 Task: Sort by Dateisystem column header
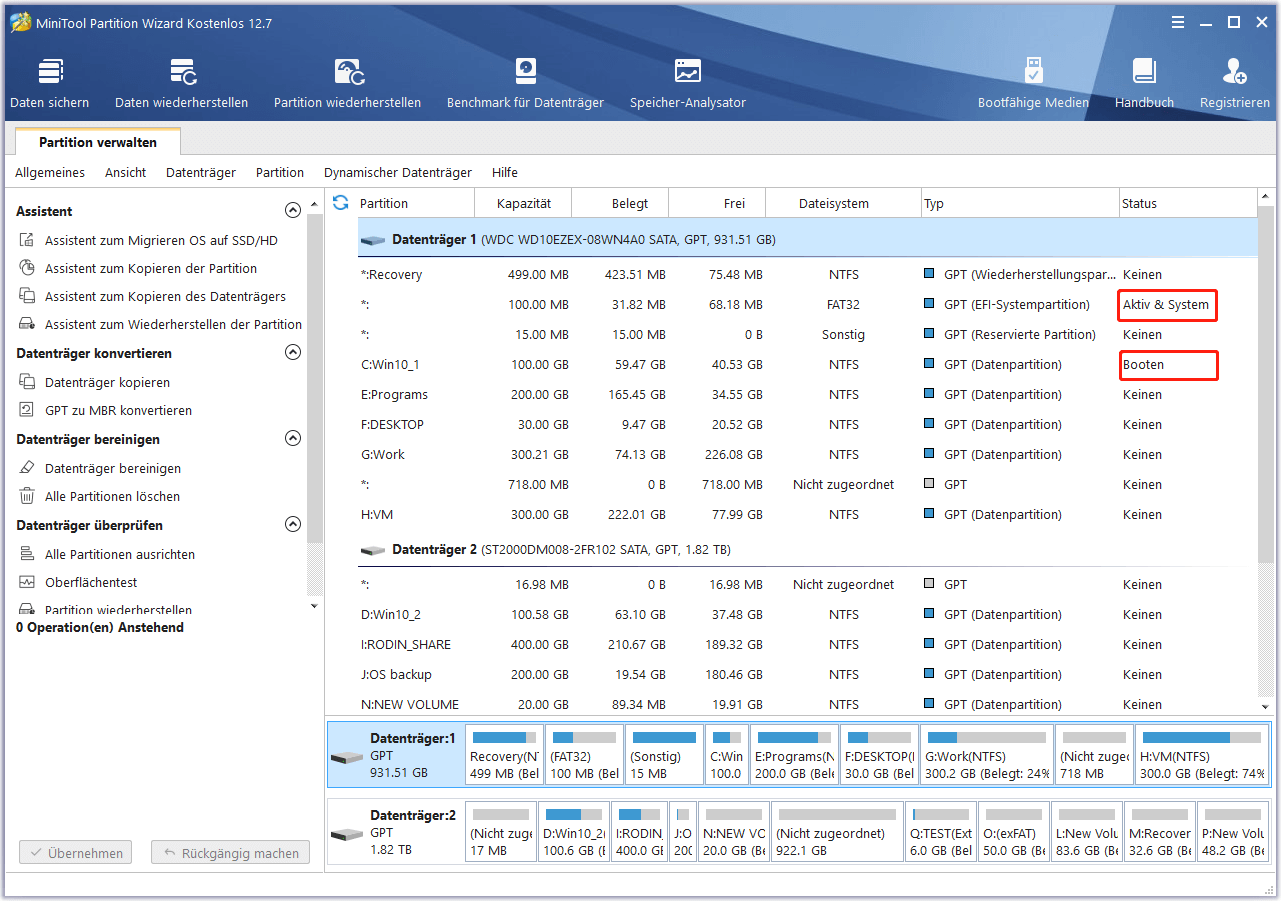(x=843, y=203)
